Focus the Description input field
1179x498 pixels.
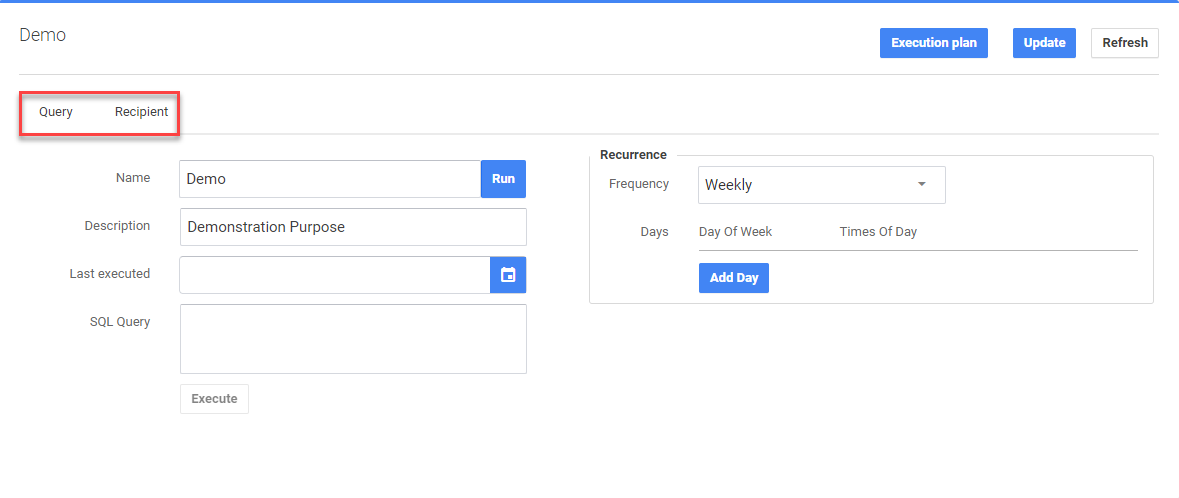click(x=353, y=226)
